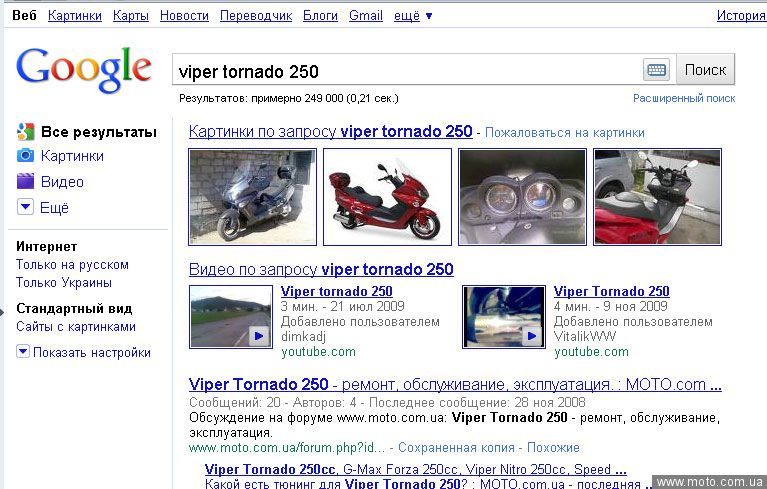Screen dimensions: 767x489
Task: Play the VitalikWW video thumbnail
Action: pos(504,317)
